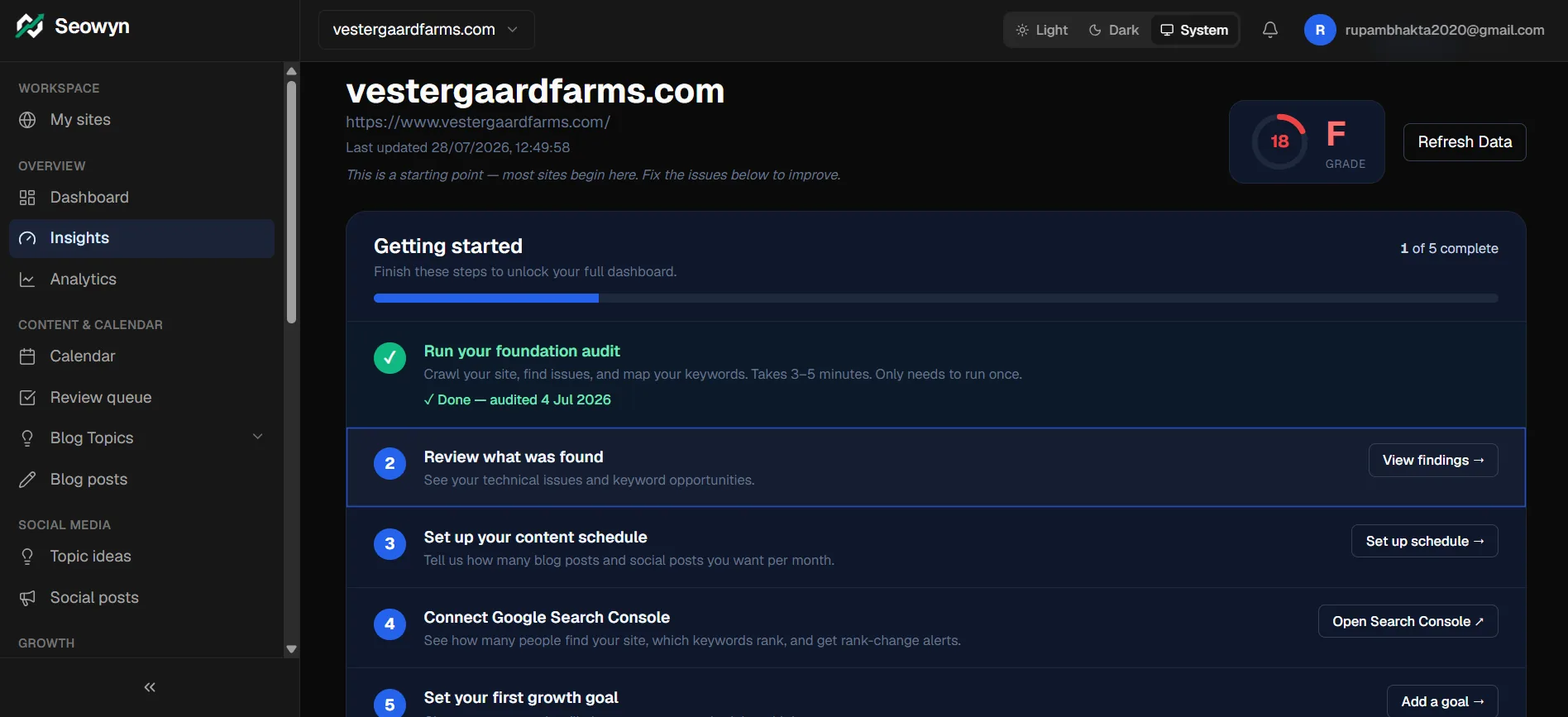Image resolution: width=1568 pixels, height=717 pixels.
Task: Collapse the sidebar with double chevron
Action: (x=150, y=687)
